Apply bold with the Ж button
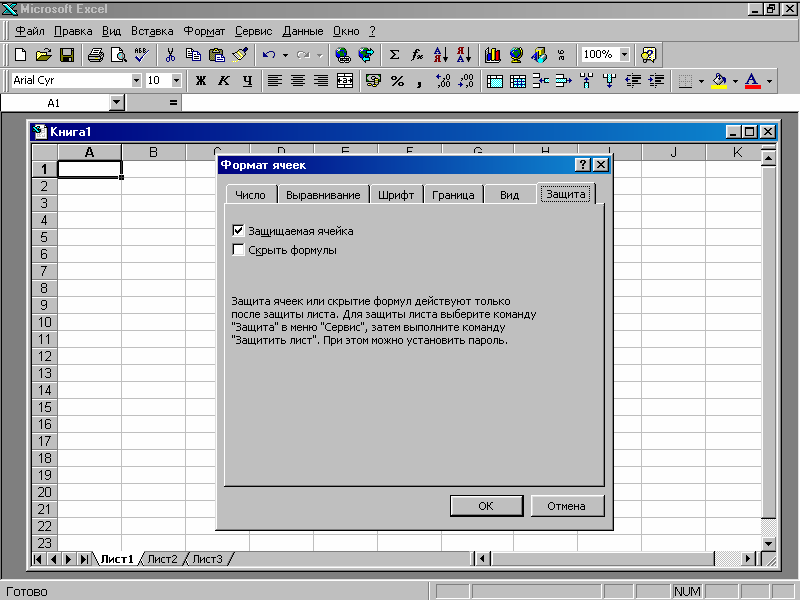The height and width of the screenshot is (600, 800). (x=201, y=81)
